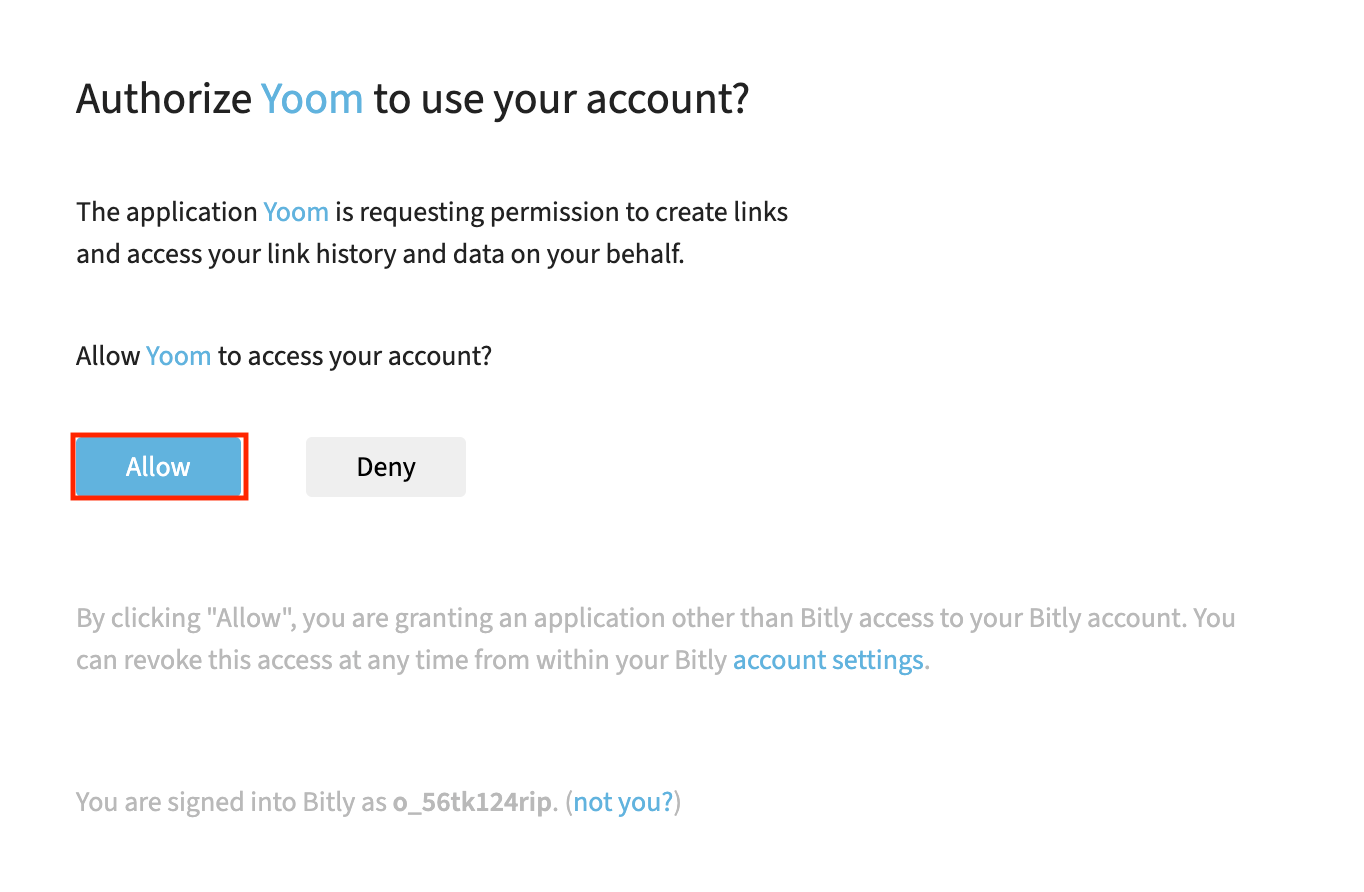The height and width of the screenshot is (892, 1364).
Task: Click "You are signed into Bitly as" text
Action: [229, 802]
